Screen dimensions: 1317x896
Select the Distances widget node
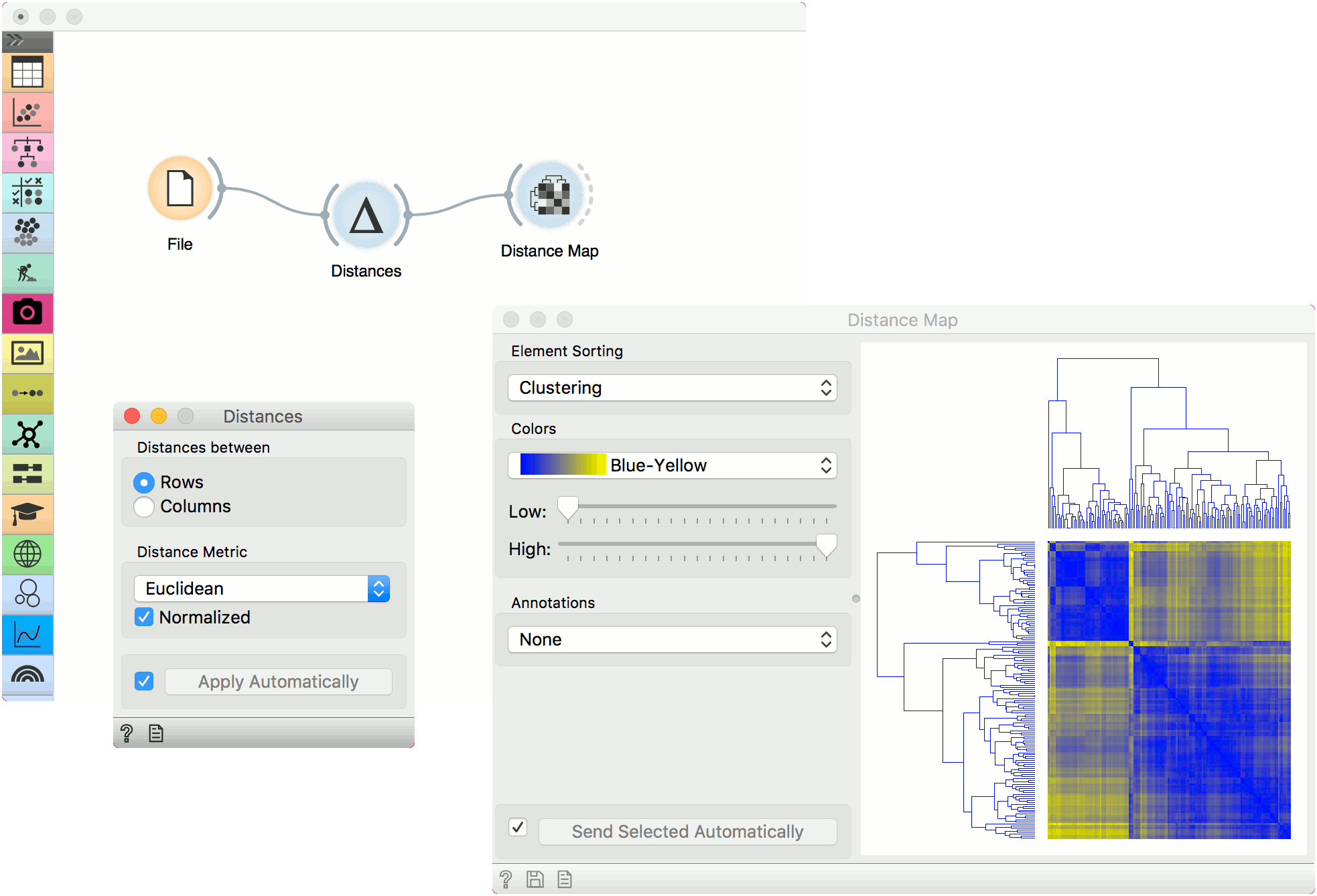[366, 216]
